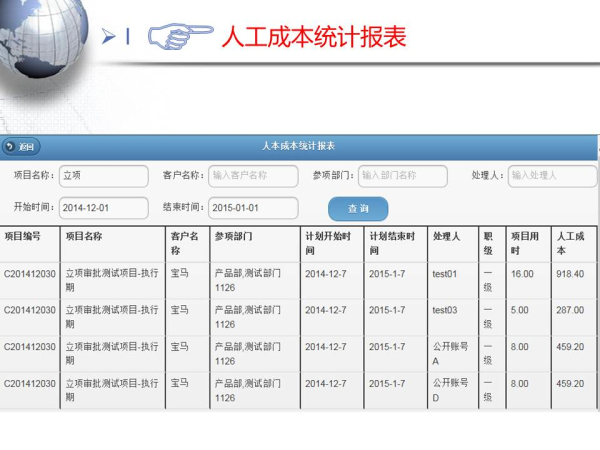600x450 pixels.
Task: Focus the 处理人 input field
Action: pos(553,176)
